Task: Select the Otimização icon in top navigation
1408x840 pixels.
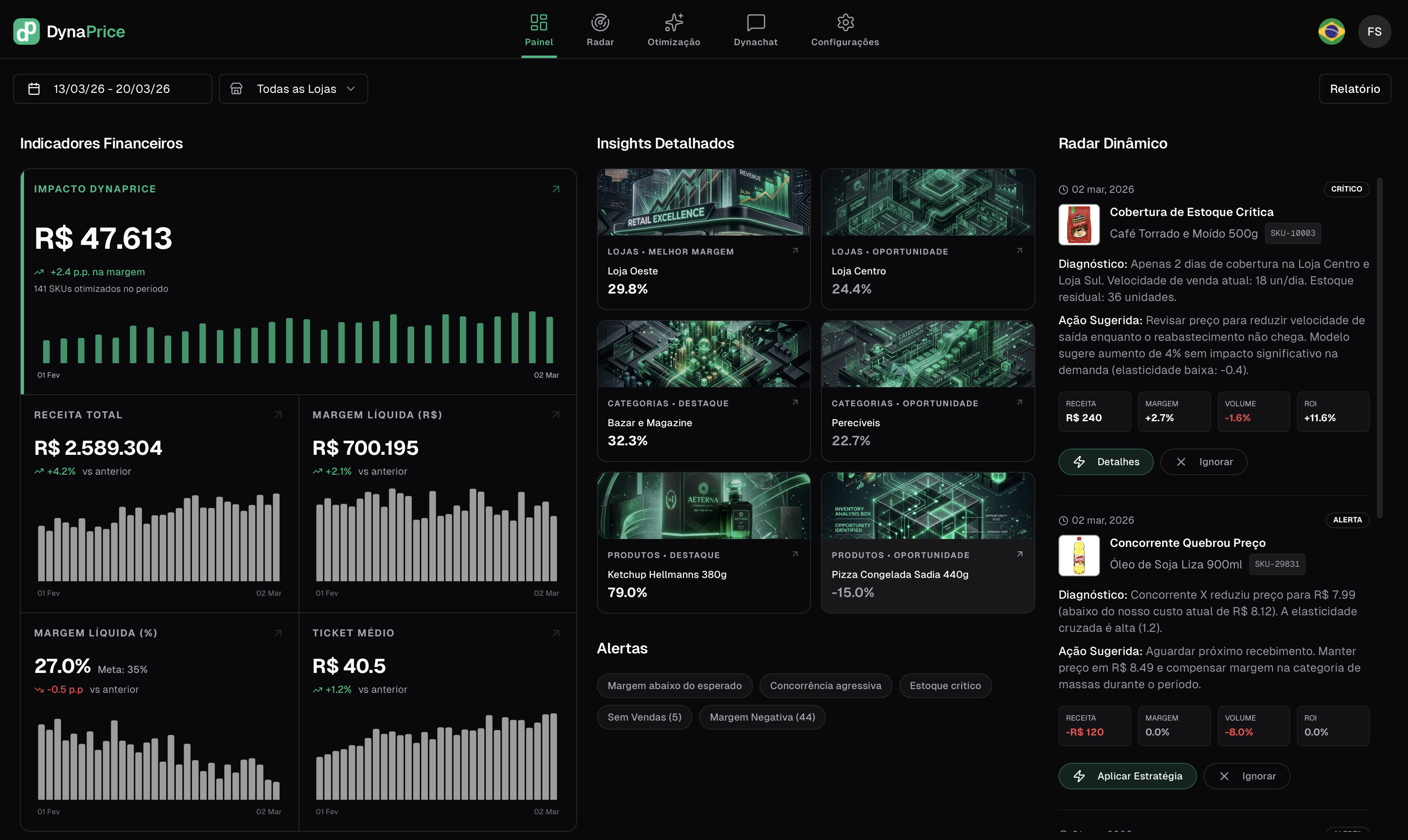Action: click(x=673, y=23)
